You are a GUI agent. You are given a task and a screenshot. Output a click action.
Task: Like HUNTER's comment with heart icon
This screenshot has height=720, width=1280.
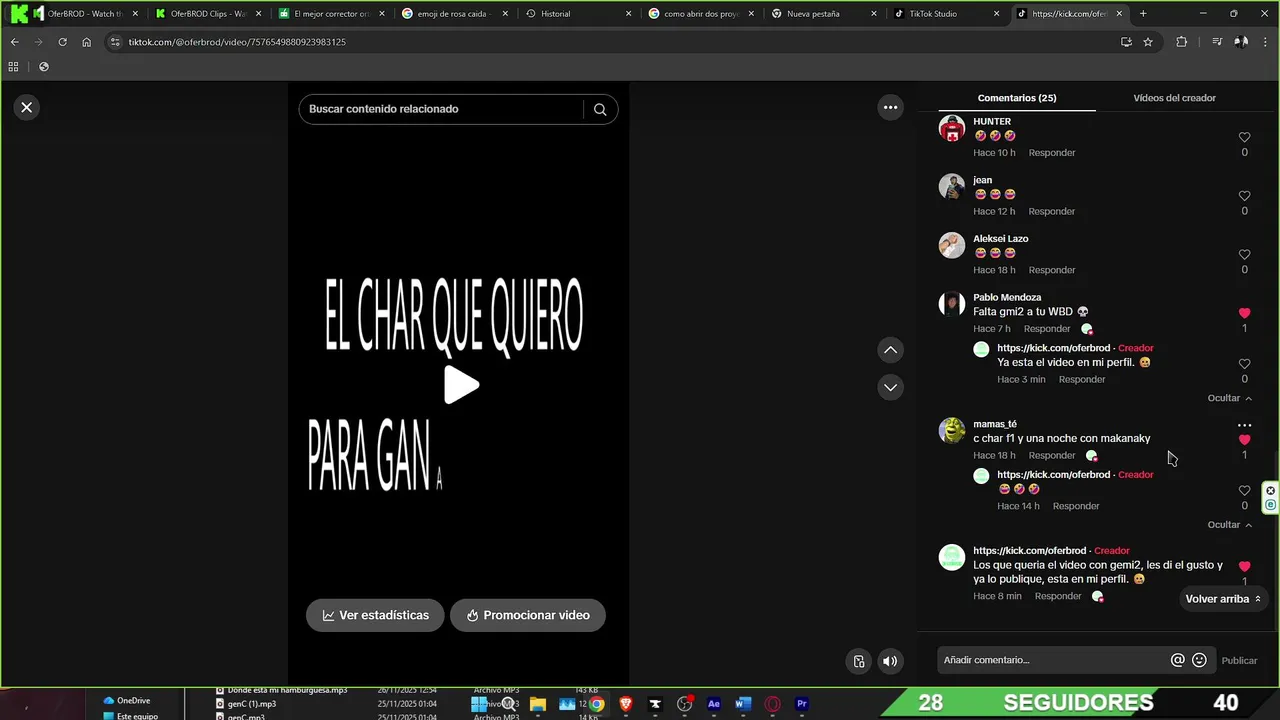coord(1244,137)
